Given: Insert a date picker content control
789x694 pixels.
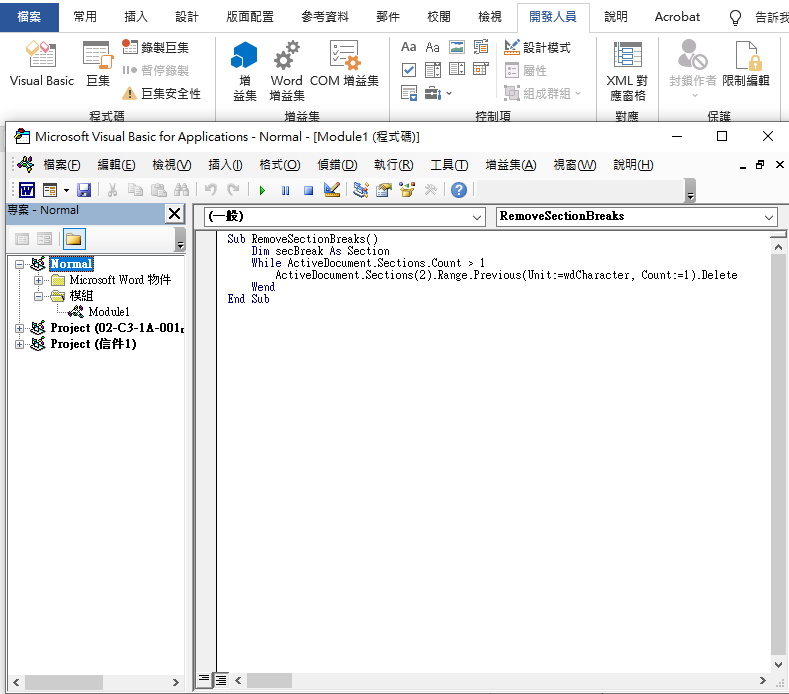Looking at the screenshot, I should click(x=481, y=69).
